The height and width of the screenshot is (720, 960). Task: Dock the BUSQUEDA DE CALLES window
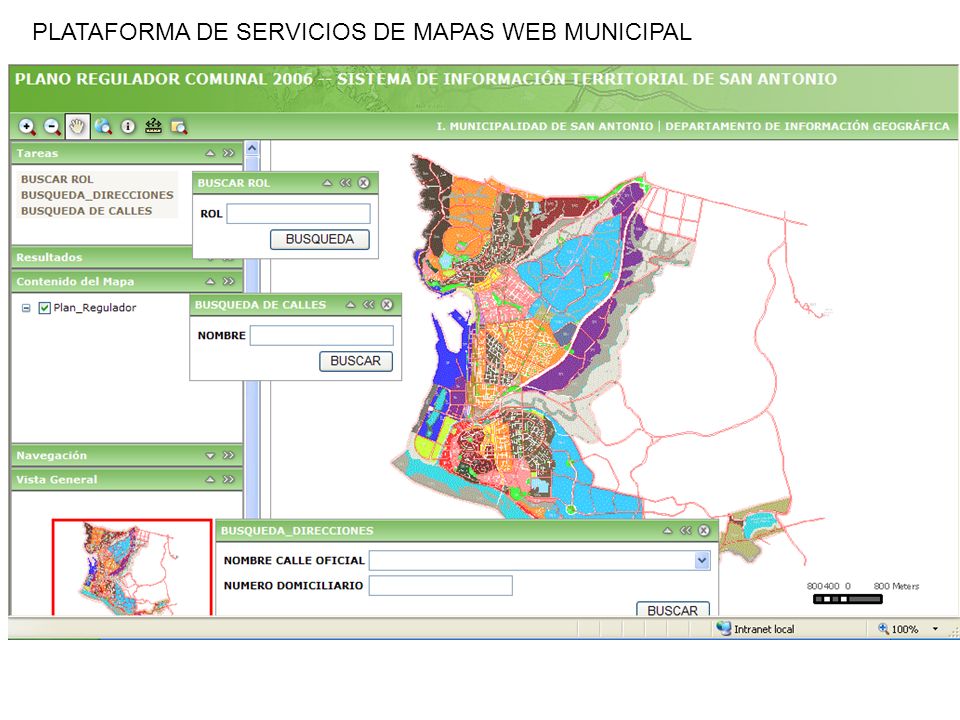(x=368, y=304)
